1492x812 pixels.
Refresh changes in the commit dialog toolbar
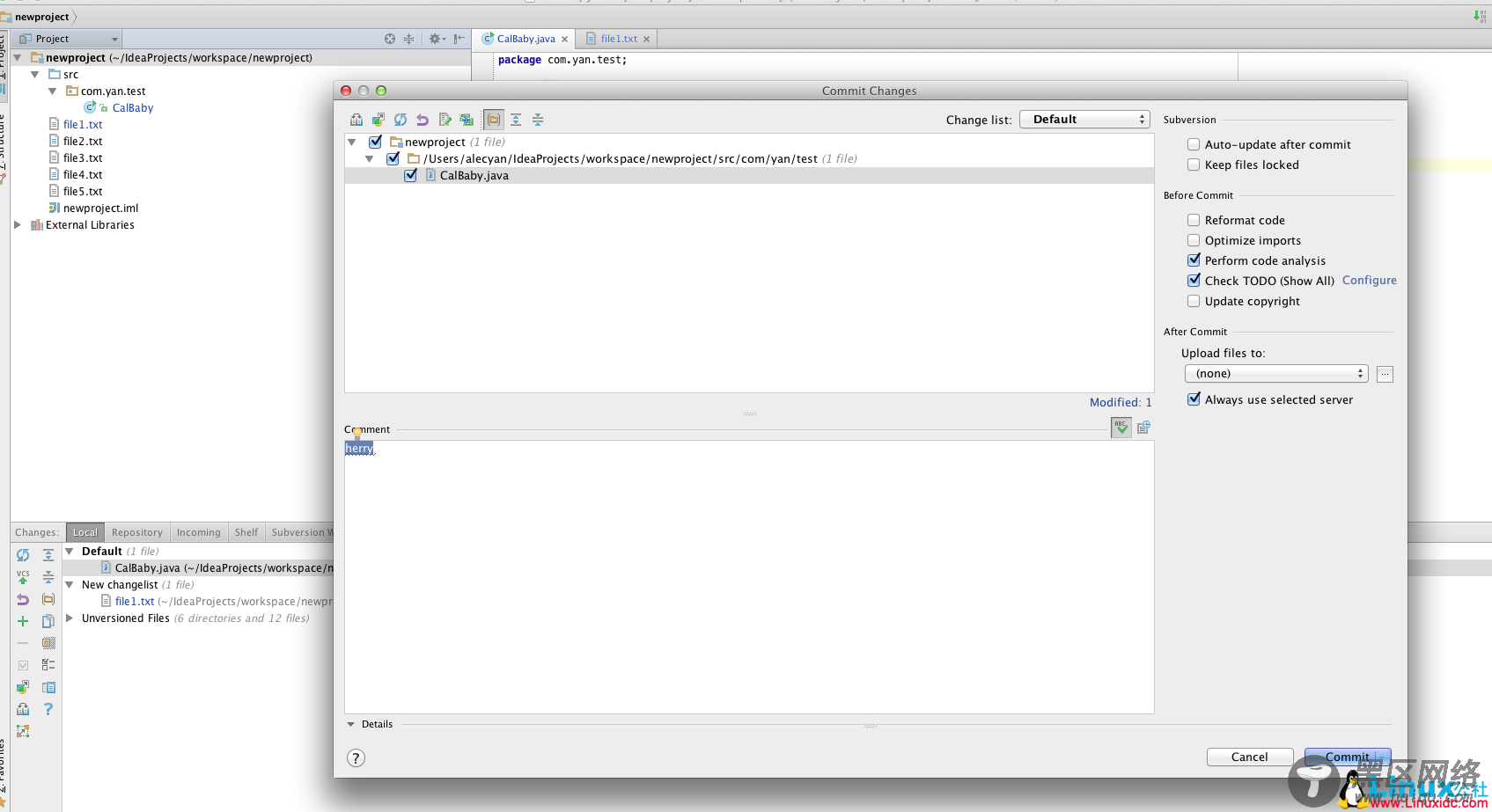point(401,120)
